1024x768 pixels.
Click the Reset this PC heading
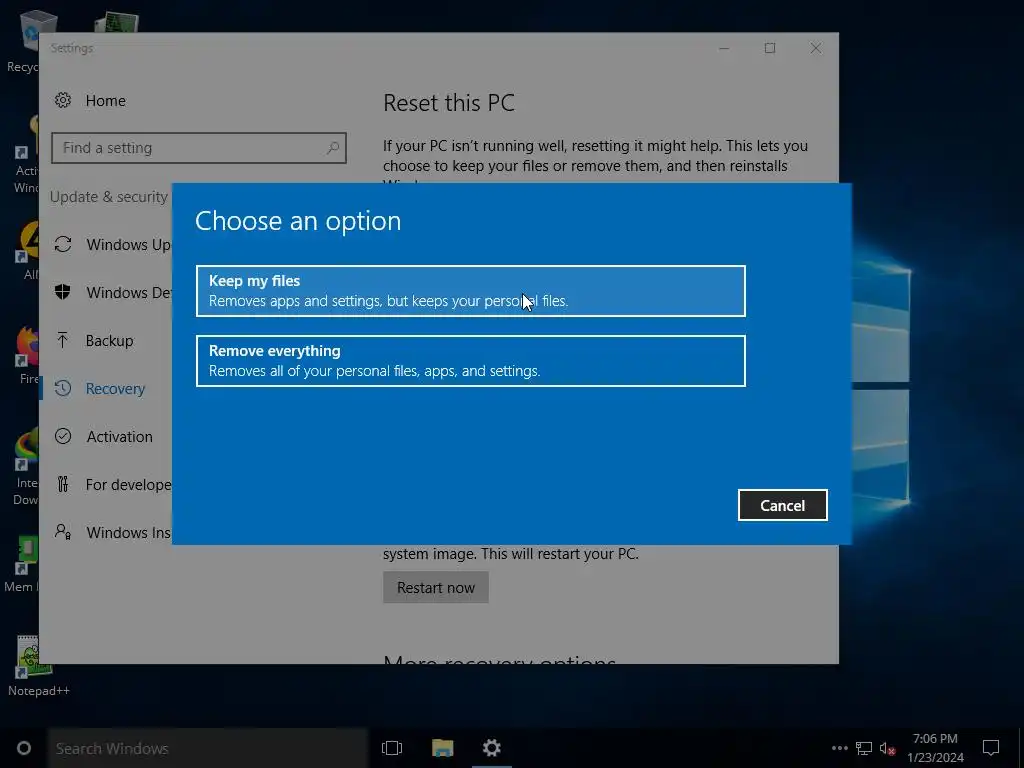pyautogui.click(x=449, y=103)
